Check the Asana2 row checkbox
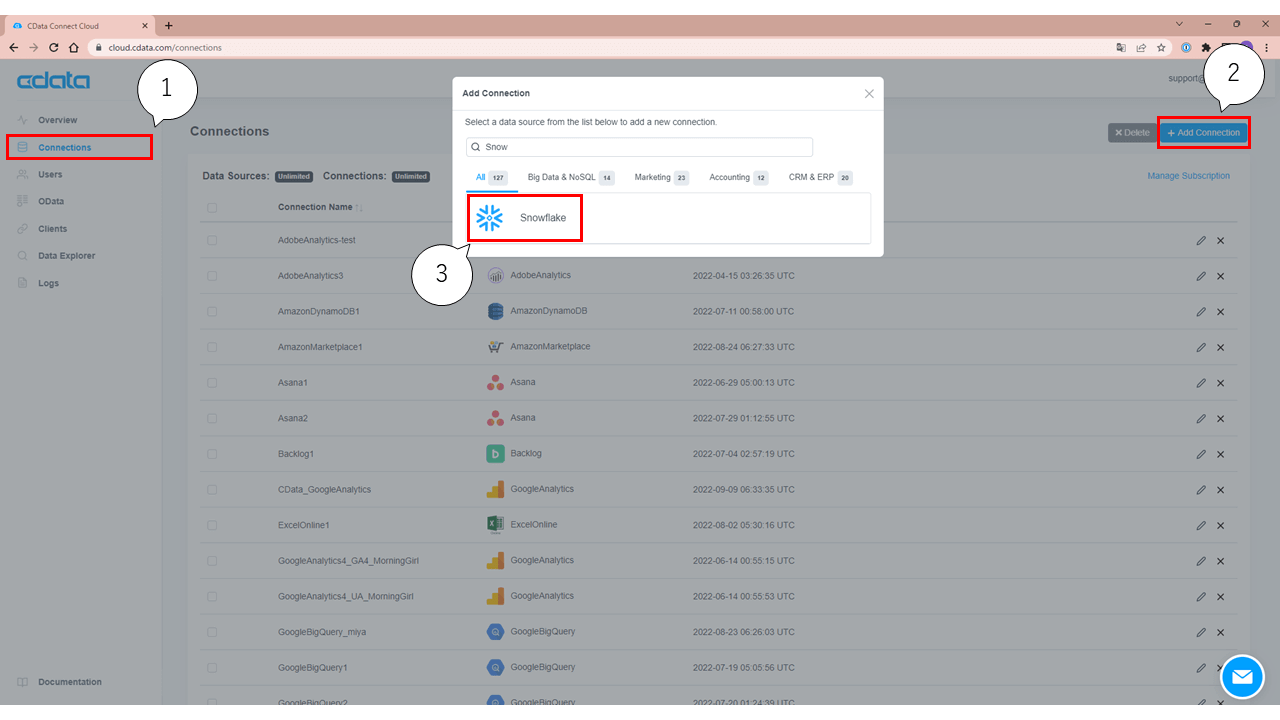This screenshot has width=1280, height=720. (212, 418)
